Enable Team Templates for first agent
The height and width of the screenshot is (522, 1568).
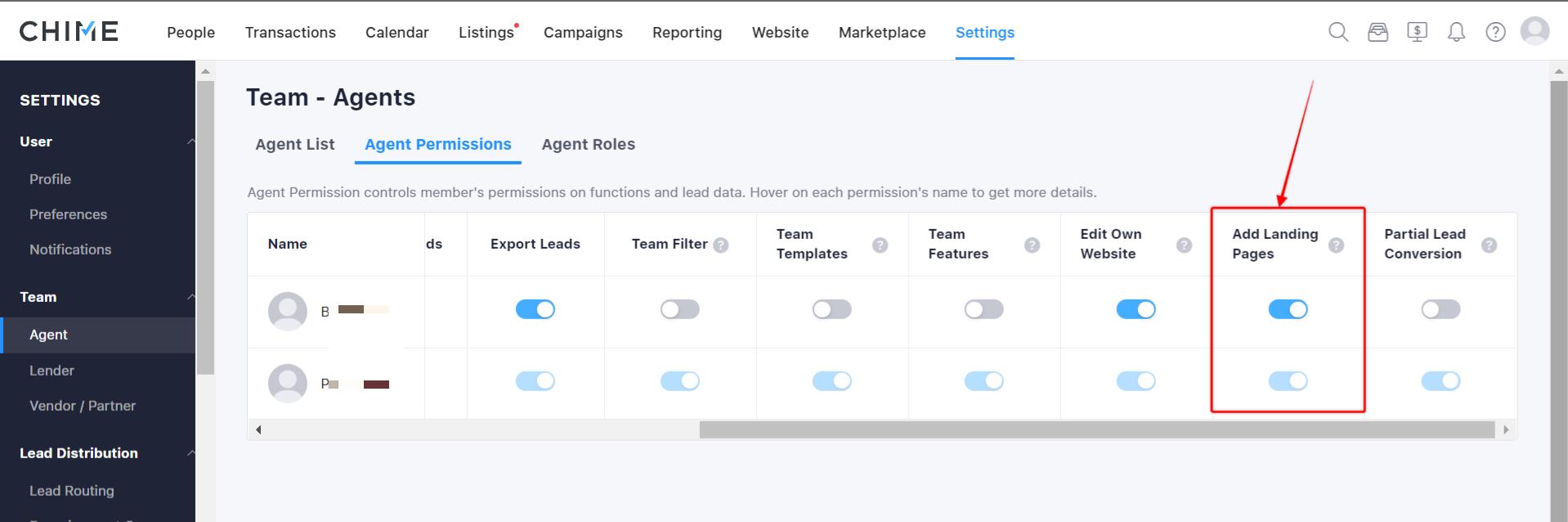(x=831, y=309)
